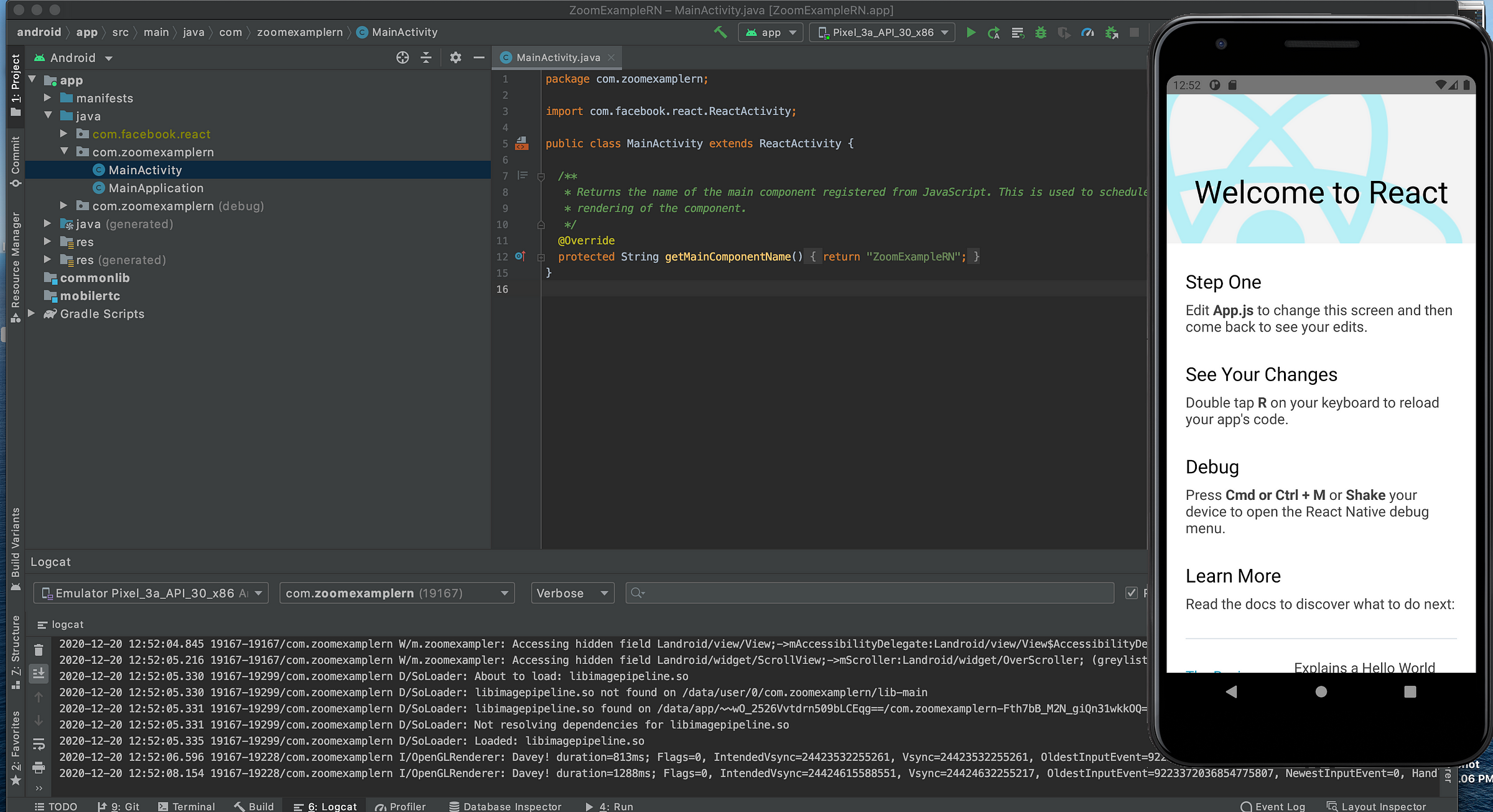
Task: Open the Pixel_3a_API_30_x86 device dropdown
Action: pos(883,32)
